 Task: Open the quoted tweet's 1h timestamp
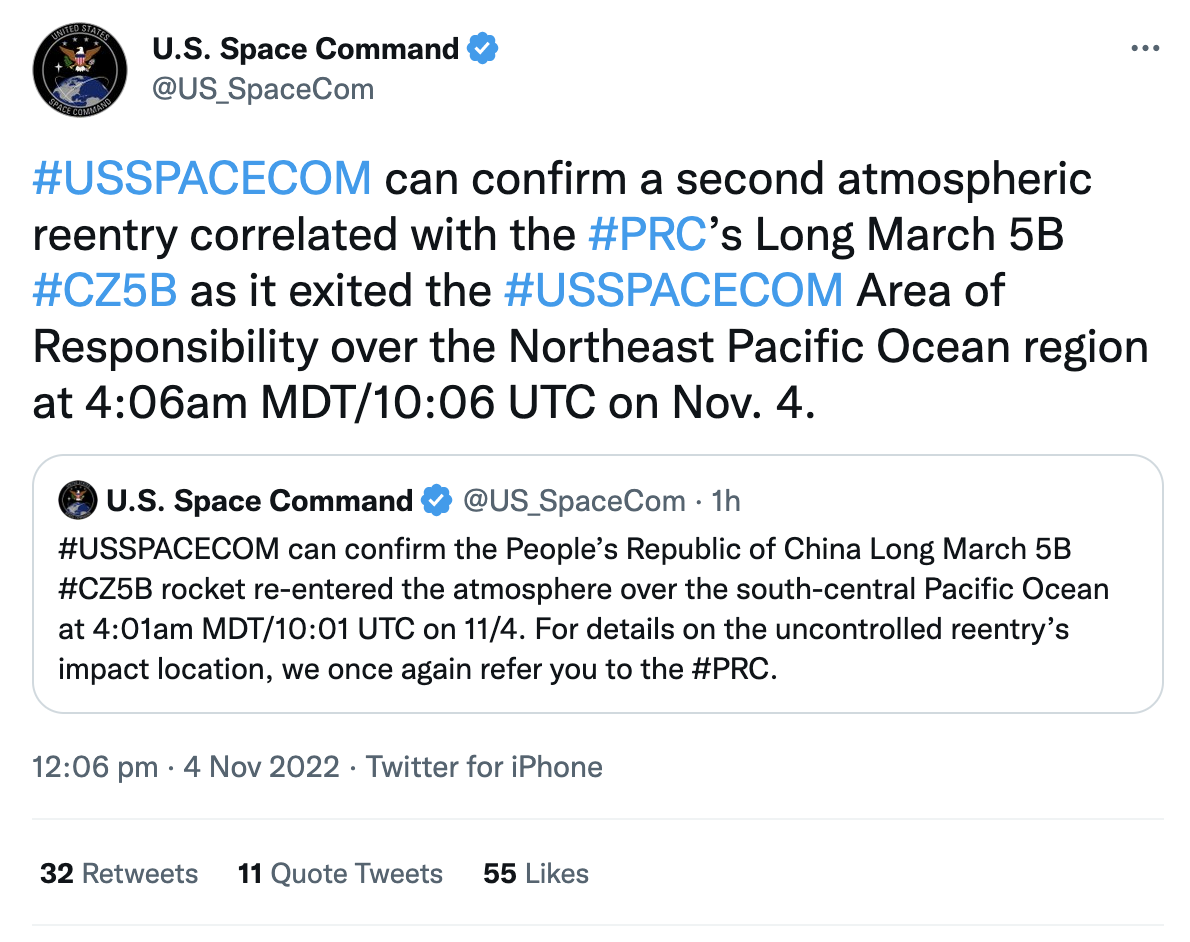[x=726, y=501]
